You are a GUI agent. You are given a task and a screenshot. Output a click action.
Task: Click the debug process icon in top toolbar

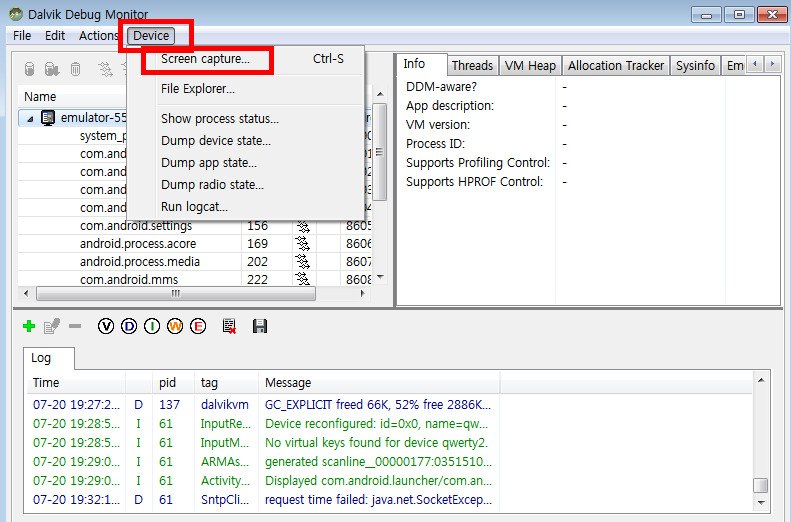(29, 69)
